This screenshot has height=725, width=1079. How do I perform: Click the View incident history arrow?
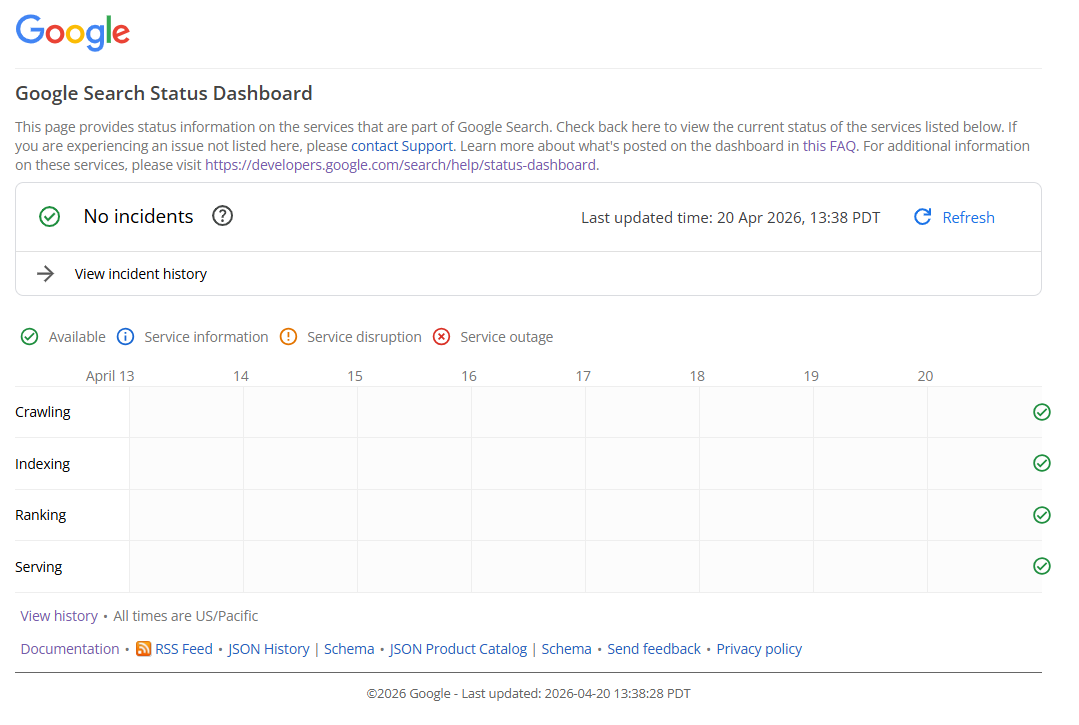(45, 274)
